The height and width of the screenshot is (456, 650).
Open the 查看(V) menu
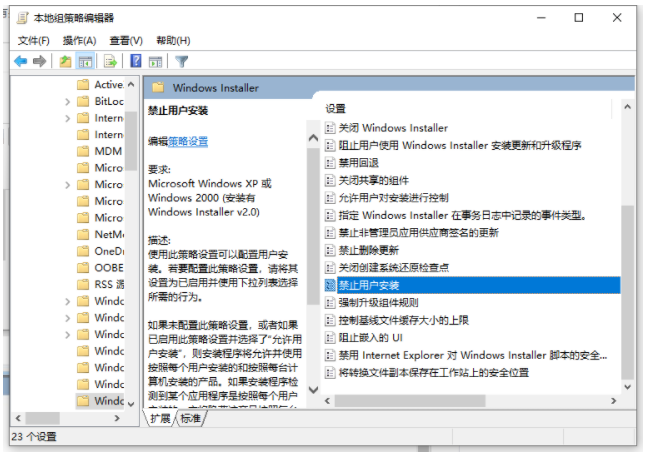126,40
